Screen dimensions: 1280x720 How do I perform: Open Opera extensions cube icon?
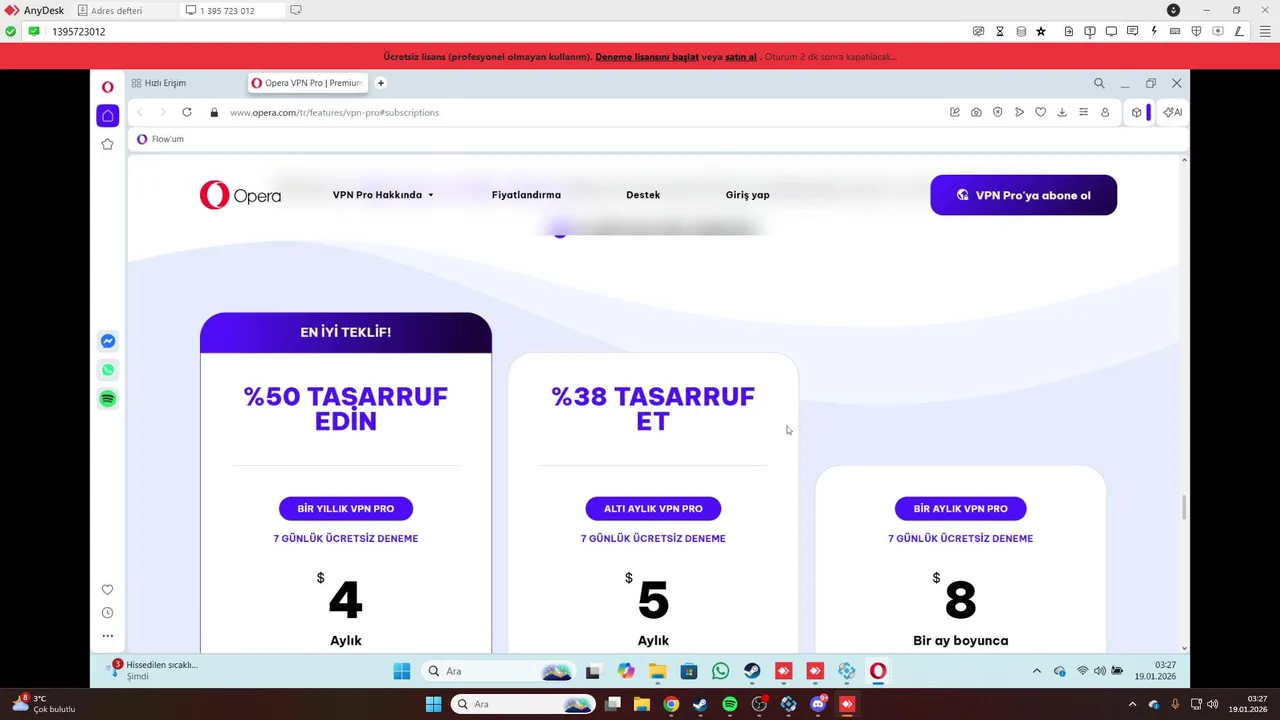[x=1137, y=112]
